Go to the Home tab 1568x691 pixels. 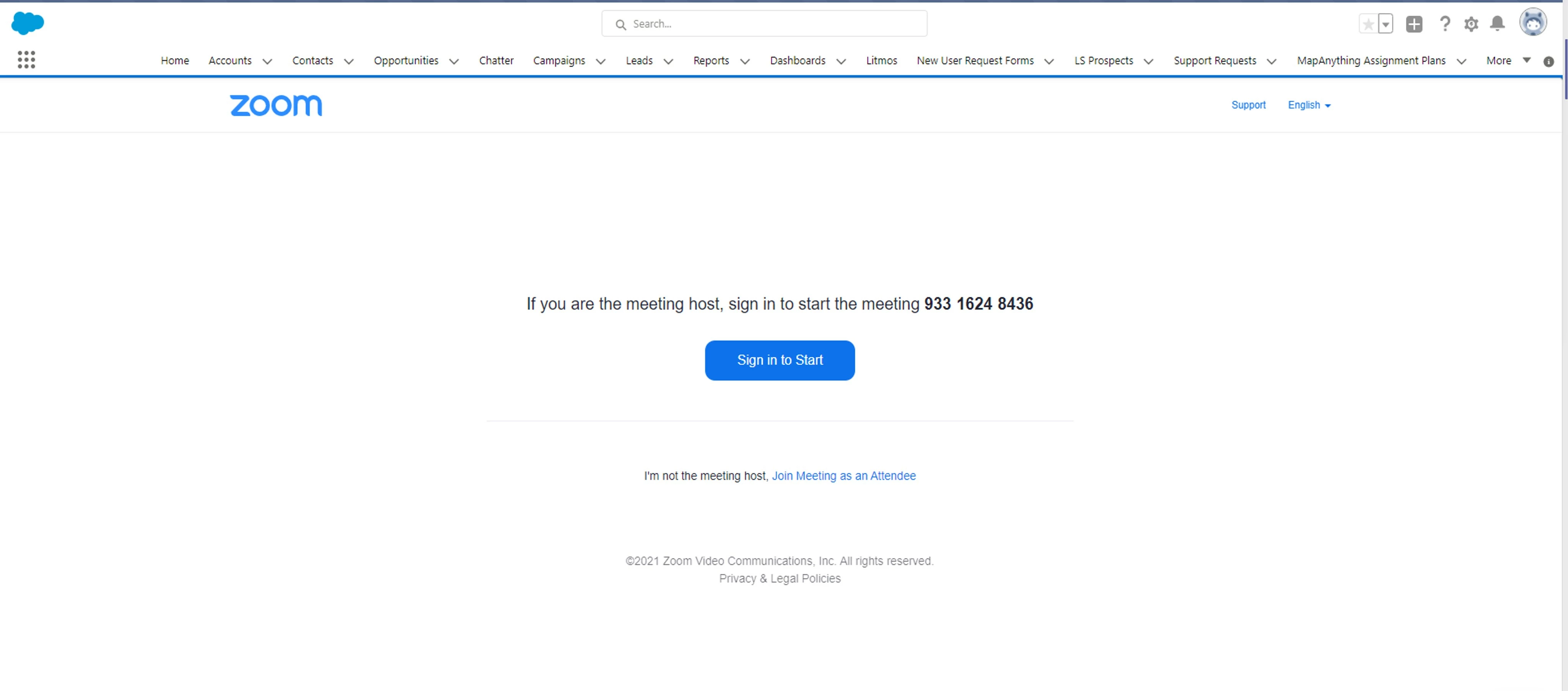coord(175,60)
